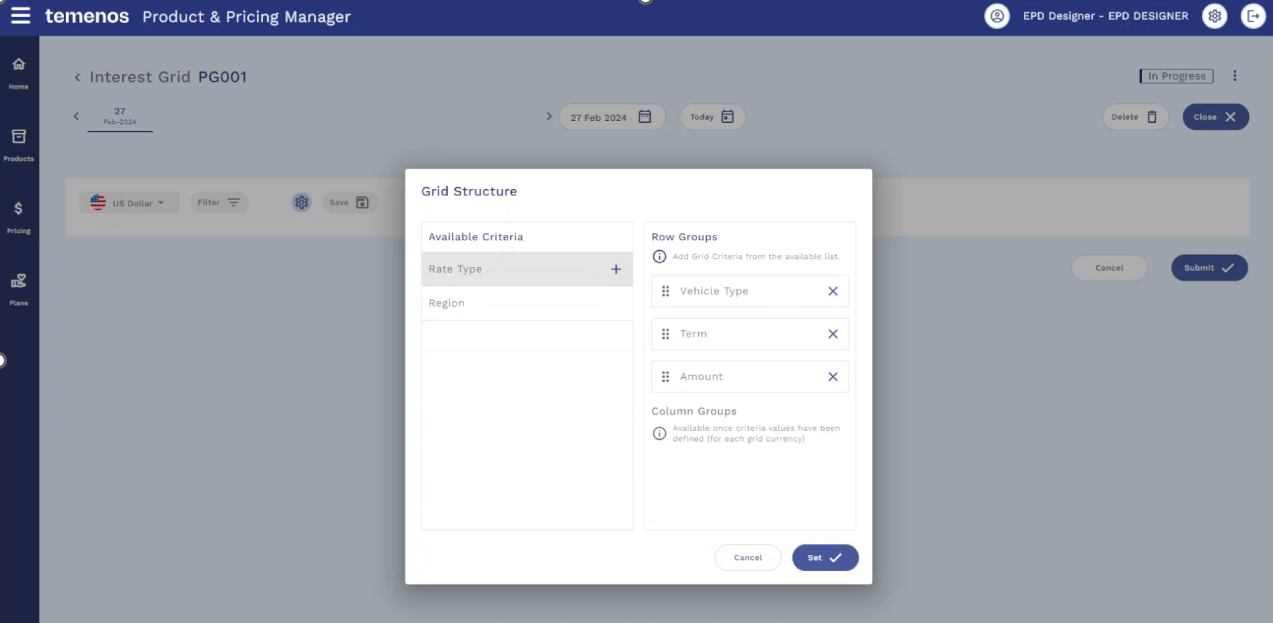
Task: Click the Save button in toolbar
Action: point(349,202)
